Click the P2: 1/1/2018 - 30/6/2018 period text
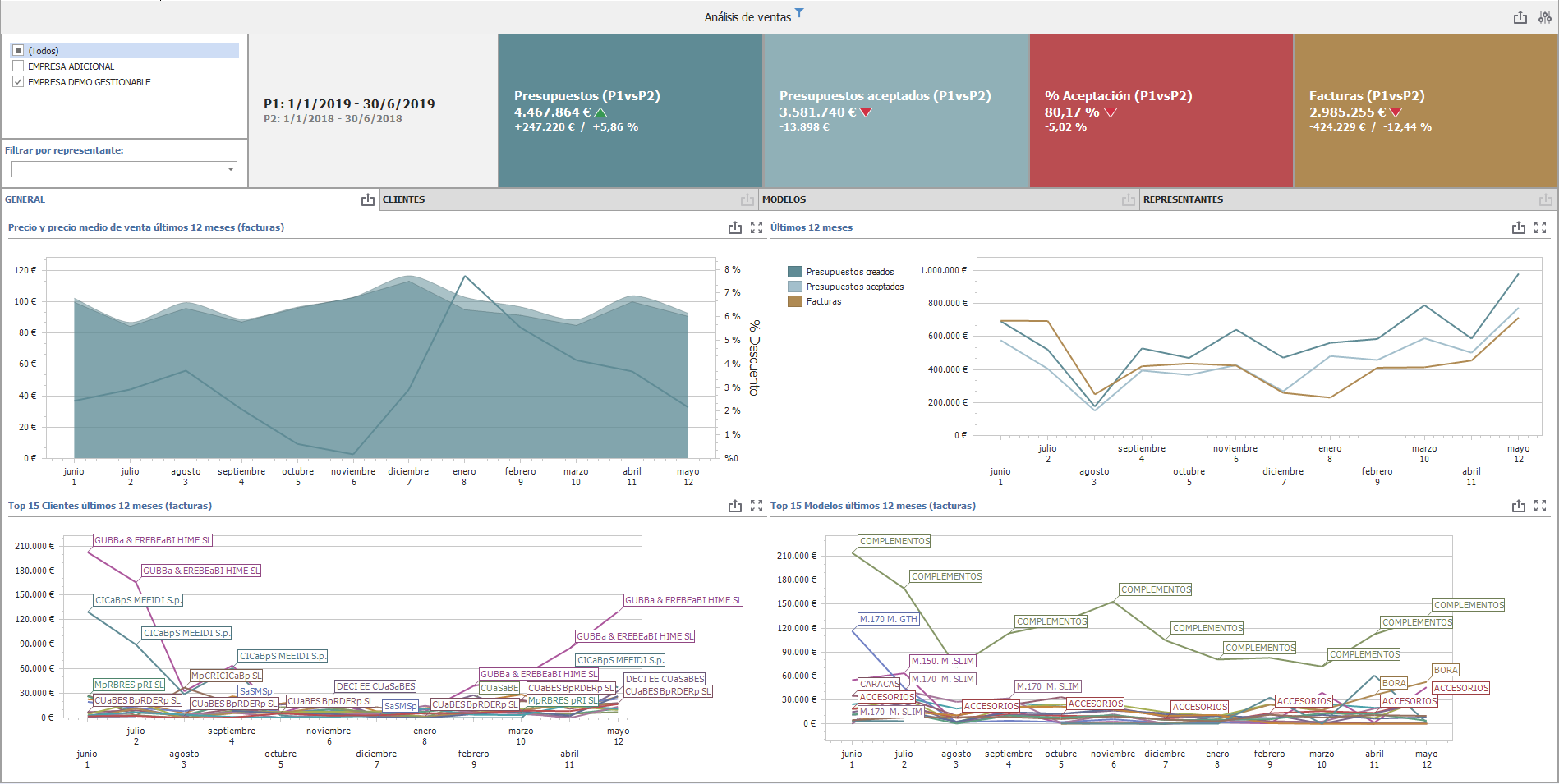Image resolution: width=1559 pixels, height=784 pixels. pyautogui.click(x=333, y=119)
